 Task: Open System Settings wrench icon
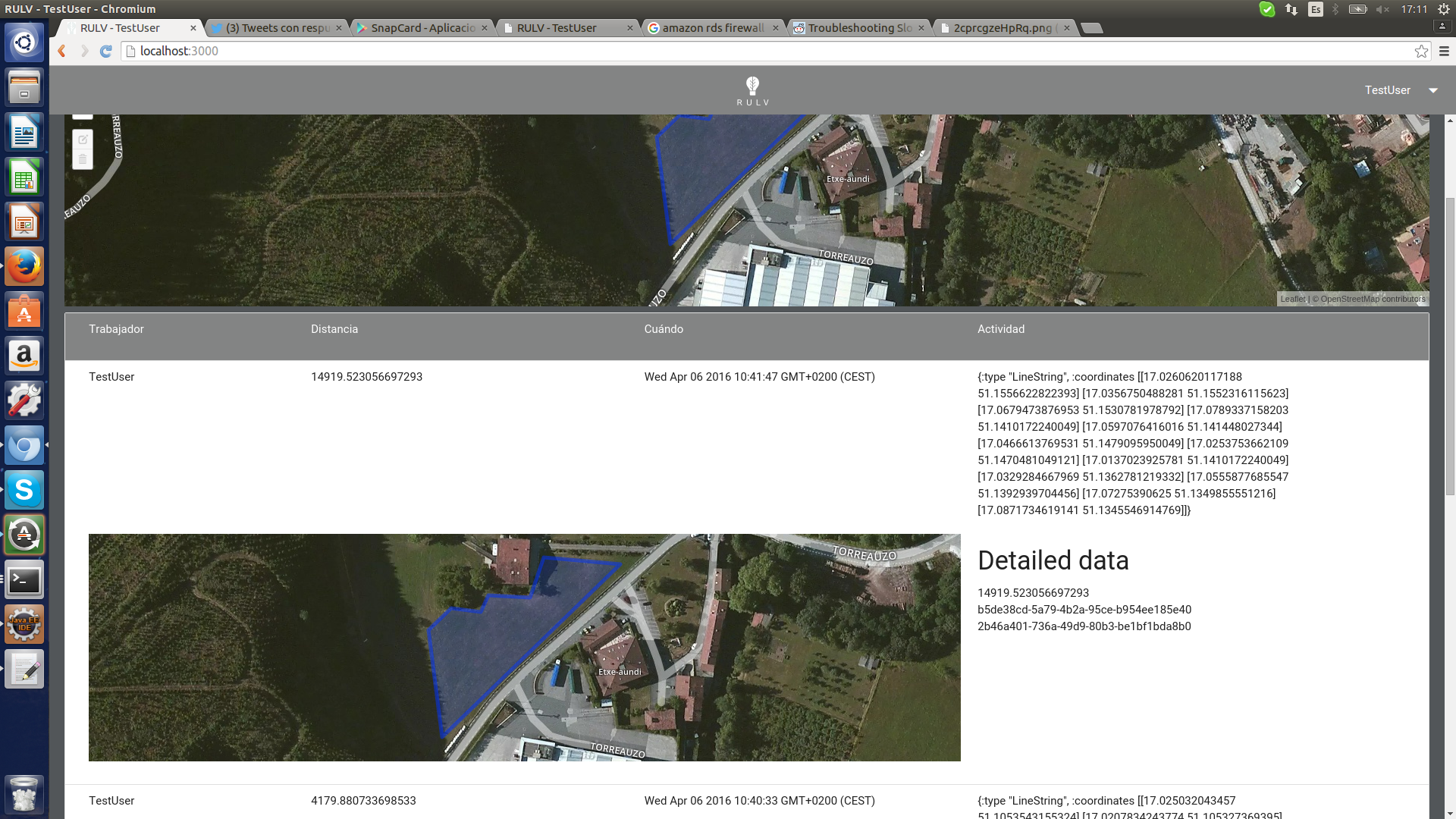click(x=24, y=400)
